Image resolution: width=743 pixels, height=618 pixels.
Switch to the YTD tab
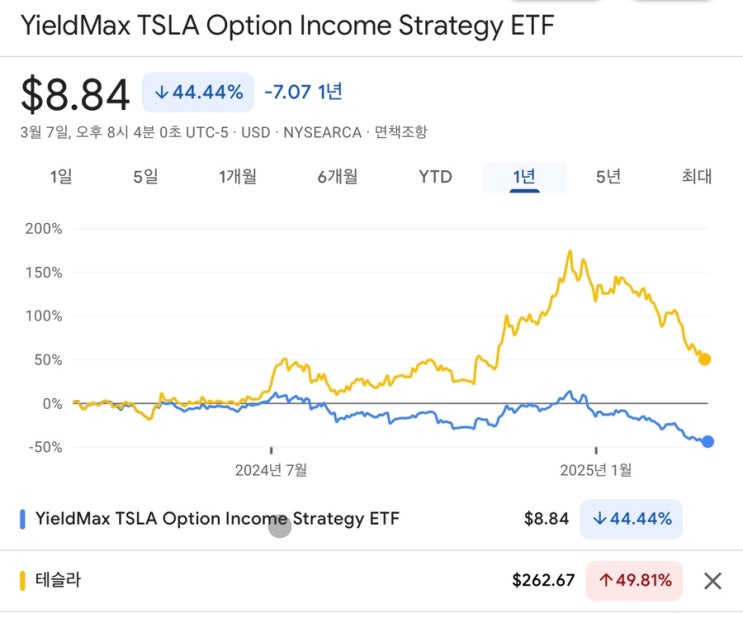435,177
